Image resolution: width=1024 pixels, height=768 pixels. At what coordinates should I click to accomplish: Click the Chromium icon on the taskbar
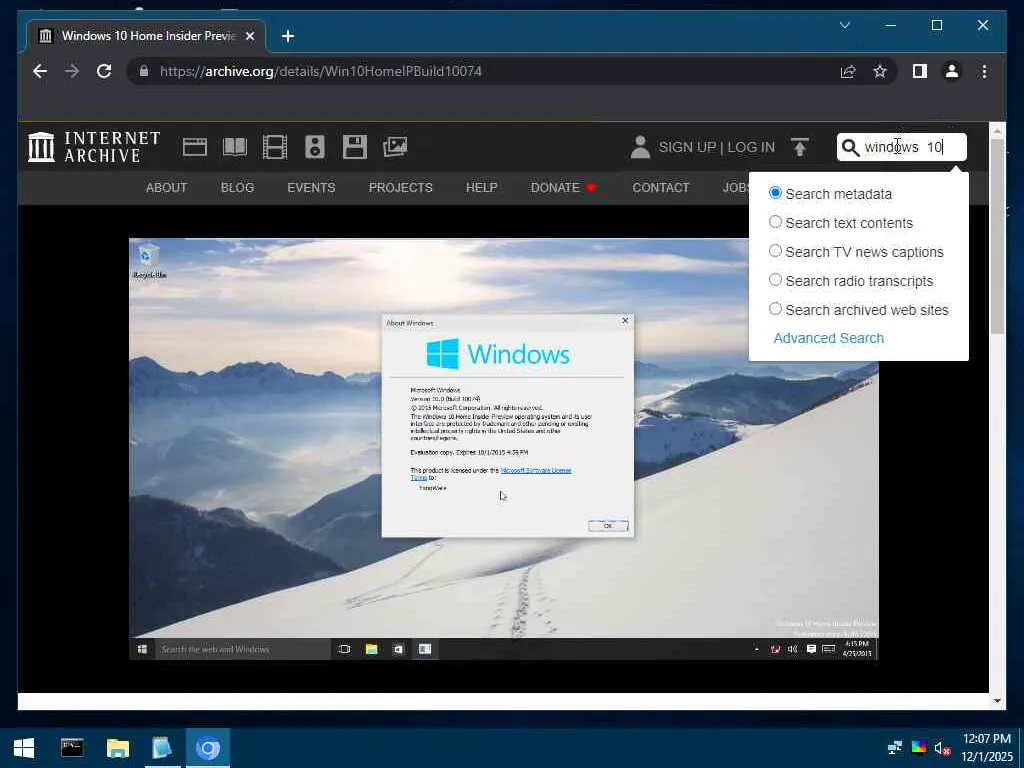pos(208,748)
